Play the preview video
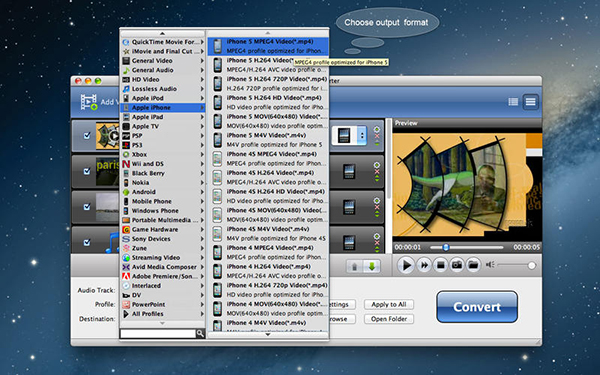The image size is (600, 375). [x=406, y=265]
